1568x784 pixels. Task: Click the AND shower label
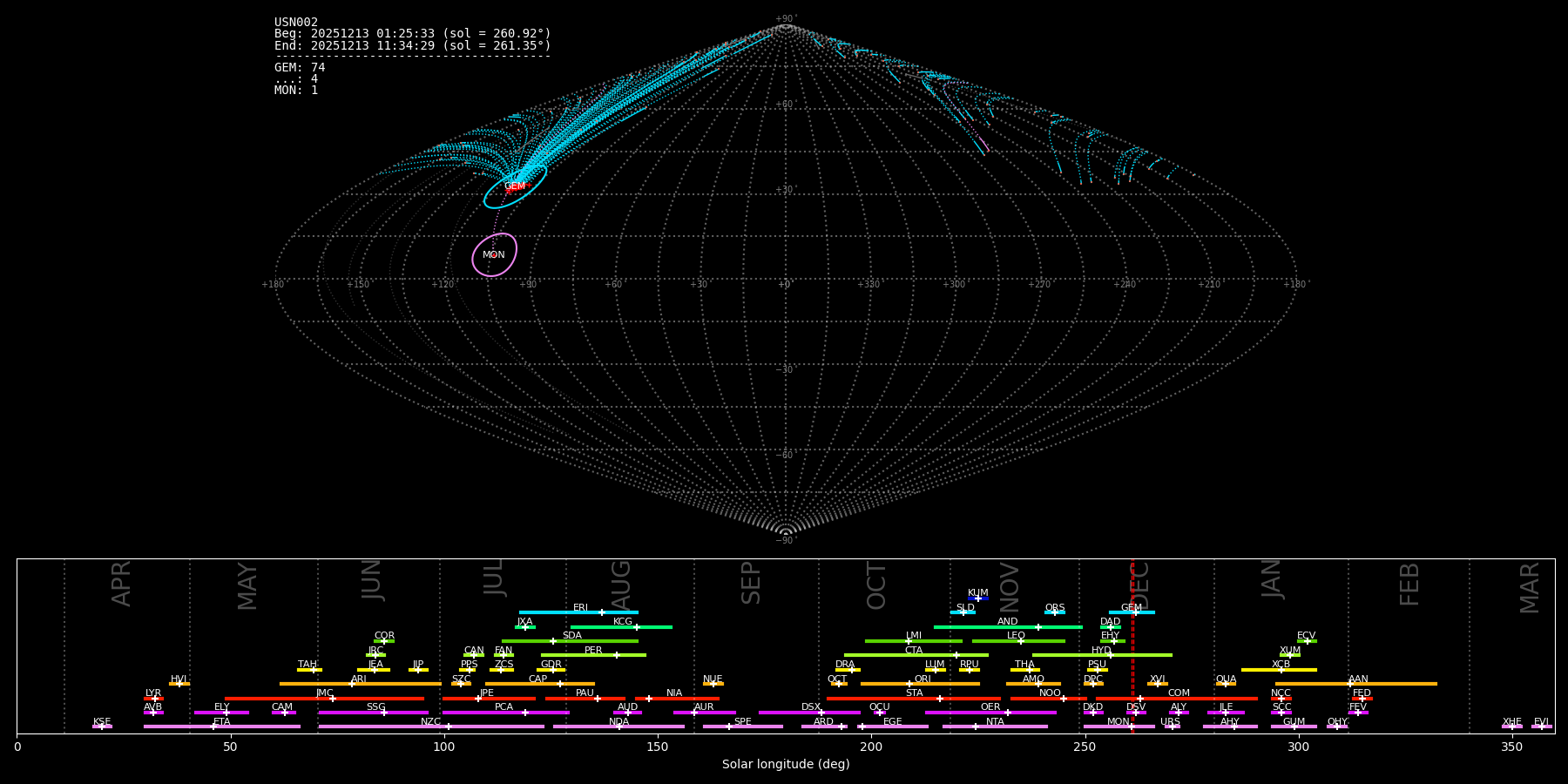(1008, 622)
